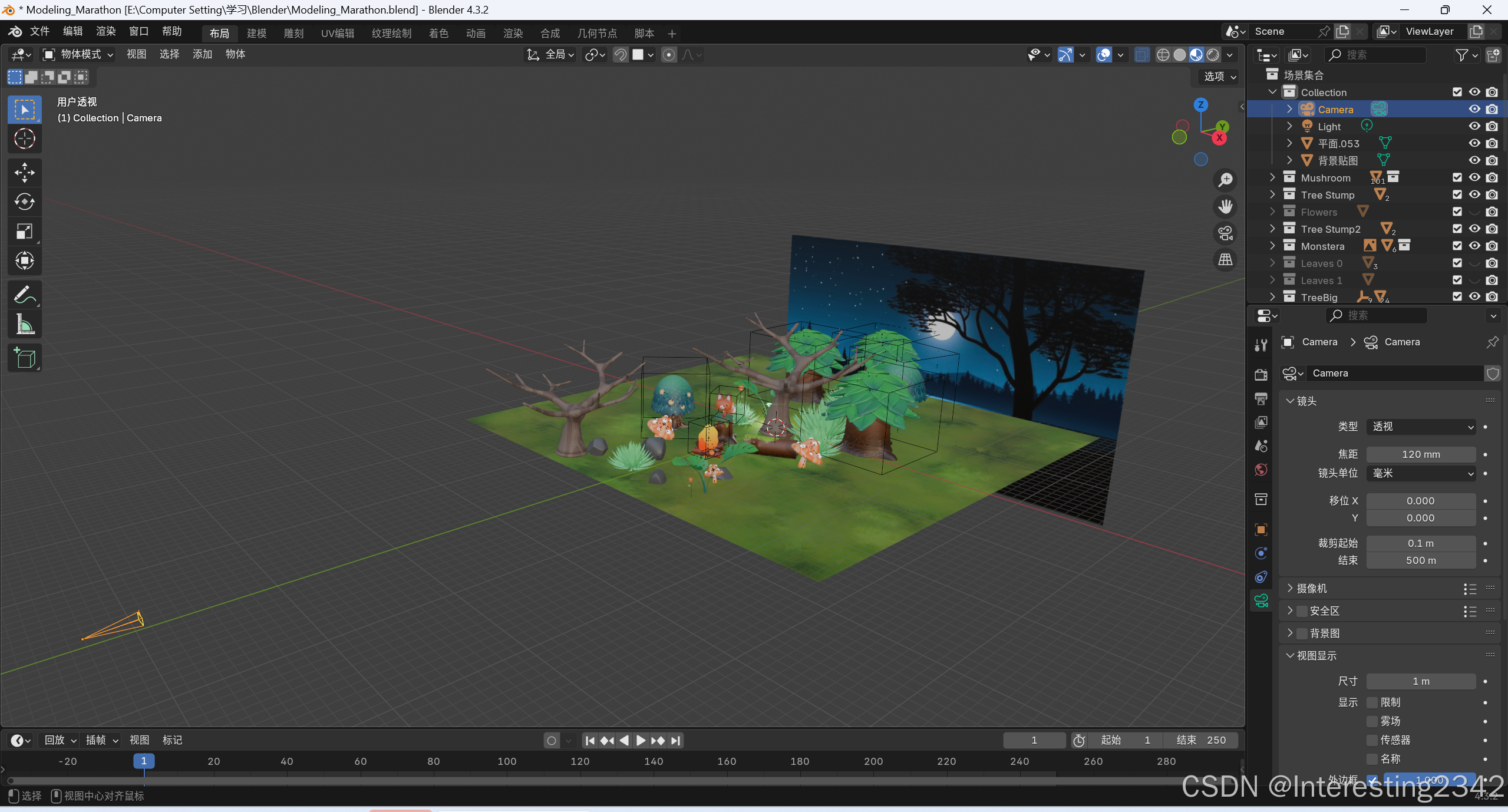Click the timeline end frame 250 field

click(x=1200, y=740)
